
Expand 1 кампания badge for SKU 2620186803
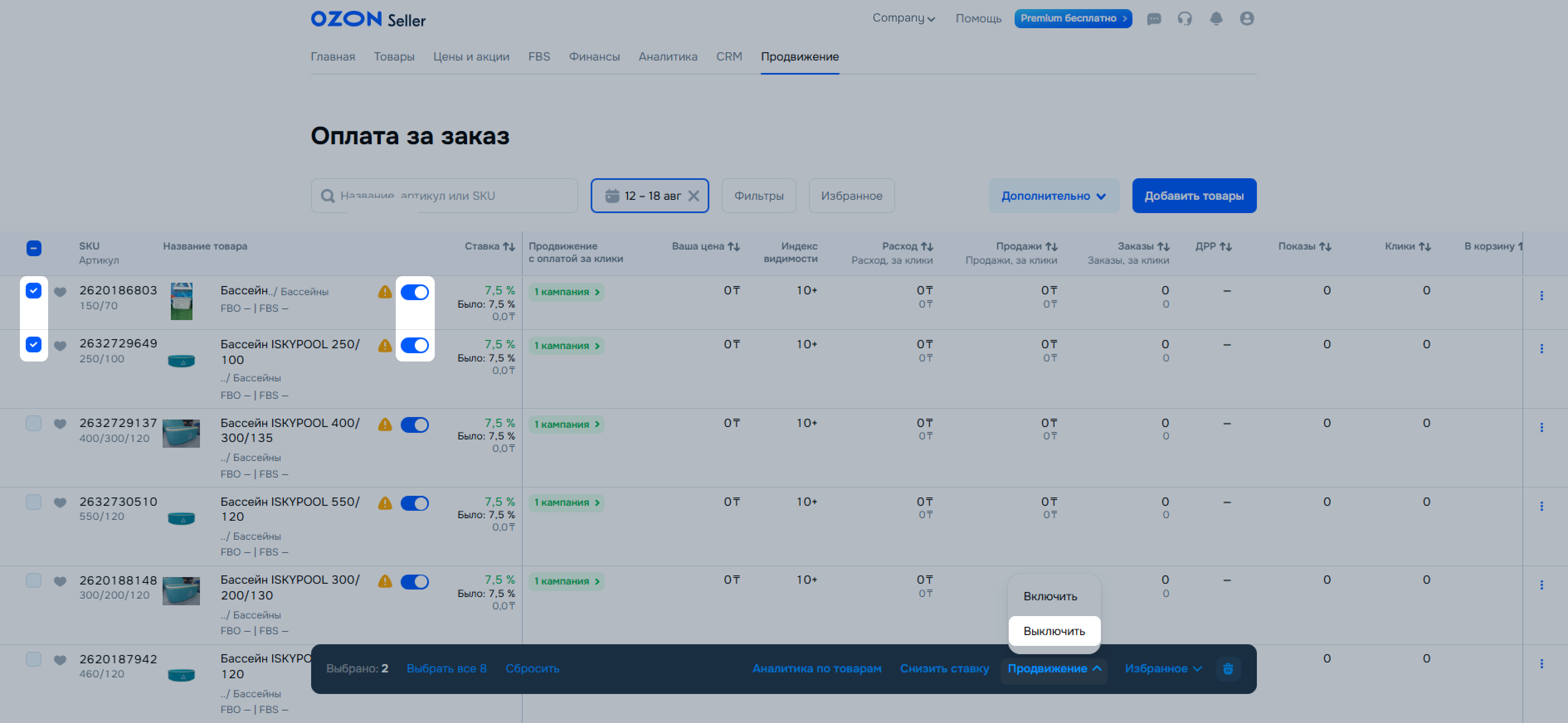pyautogui.click(x=566, y=292)
